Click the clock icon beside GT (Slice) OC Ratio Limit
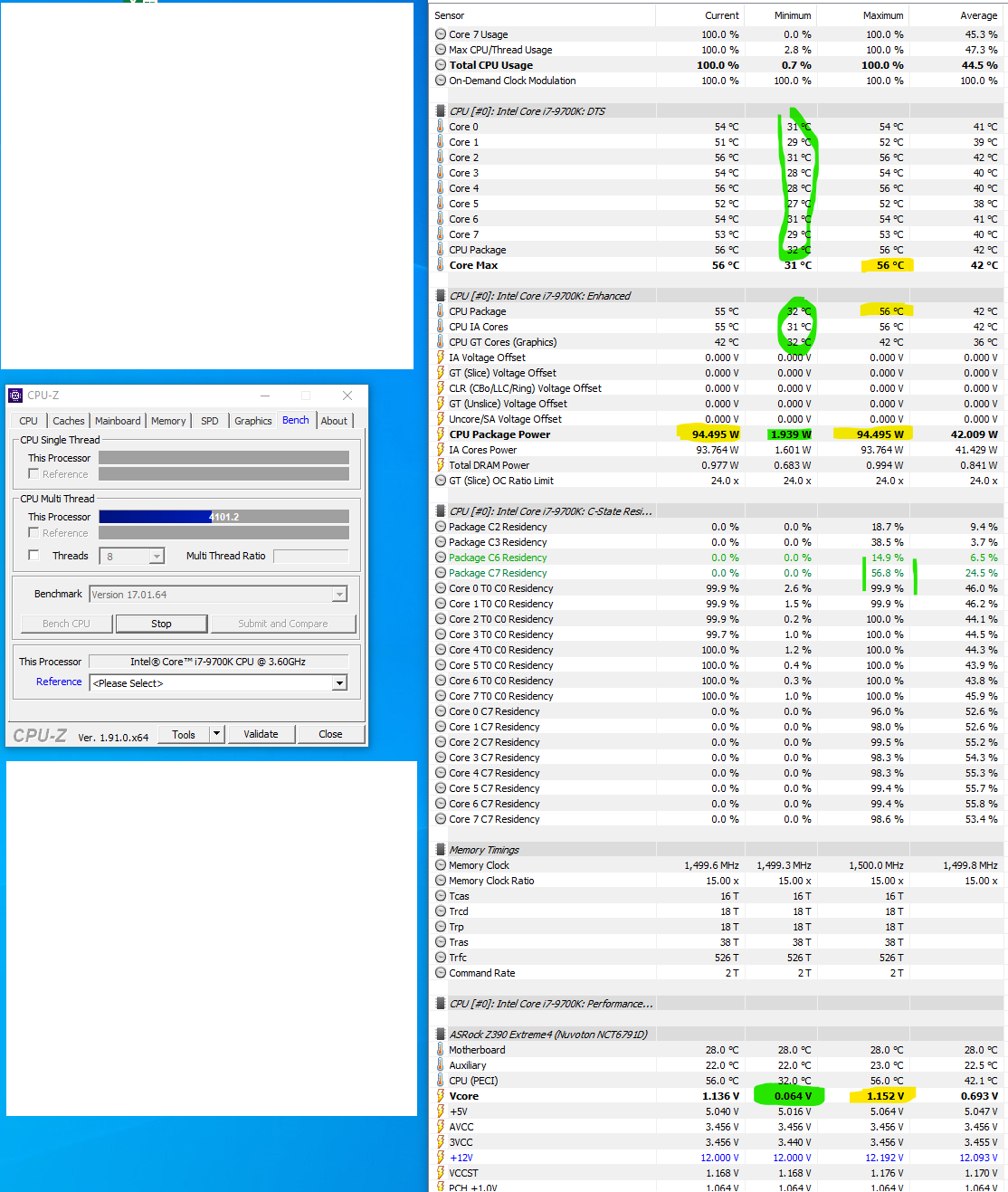Image resolution: width=1008 pixels, height=1192 pixels. 441,481
